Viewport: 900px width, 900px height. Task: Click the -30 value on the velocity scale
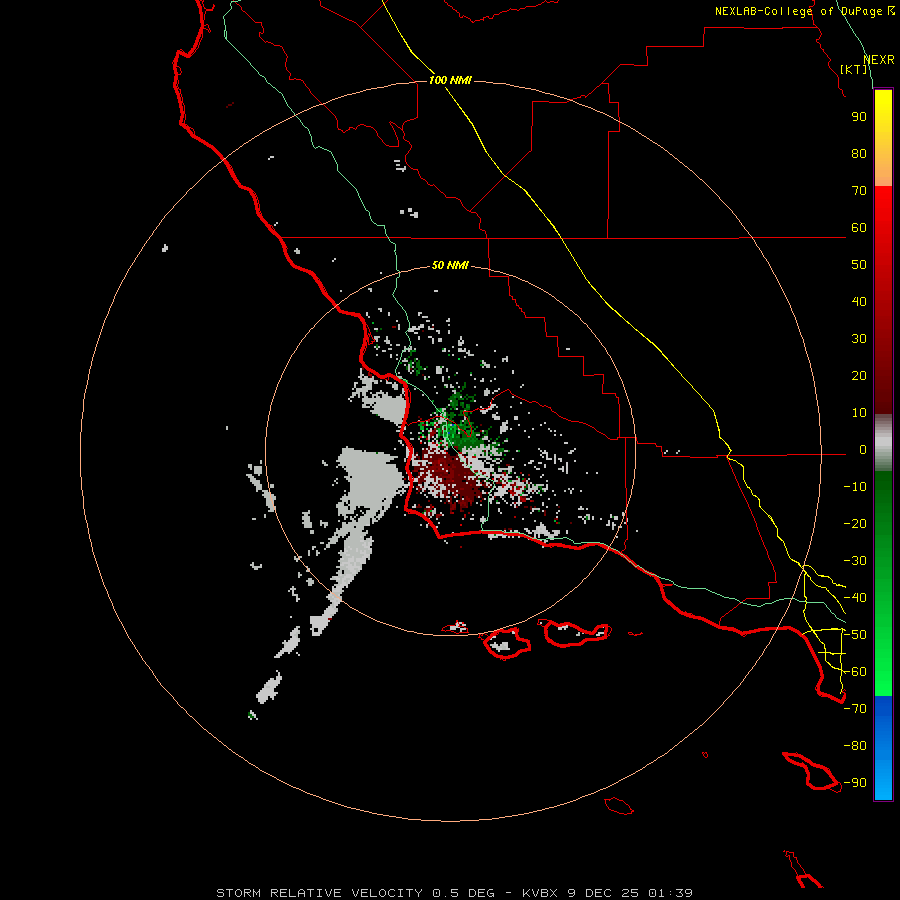pos(855,561)
